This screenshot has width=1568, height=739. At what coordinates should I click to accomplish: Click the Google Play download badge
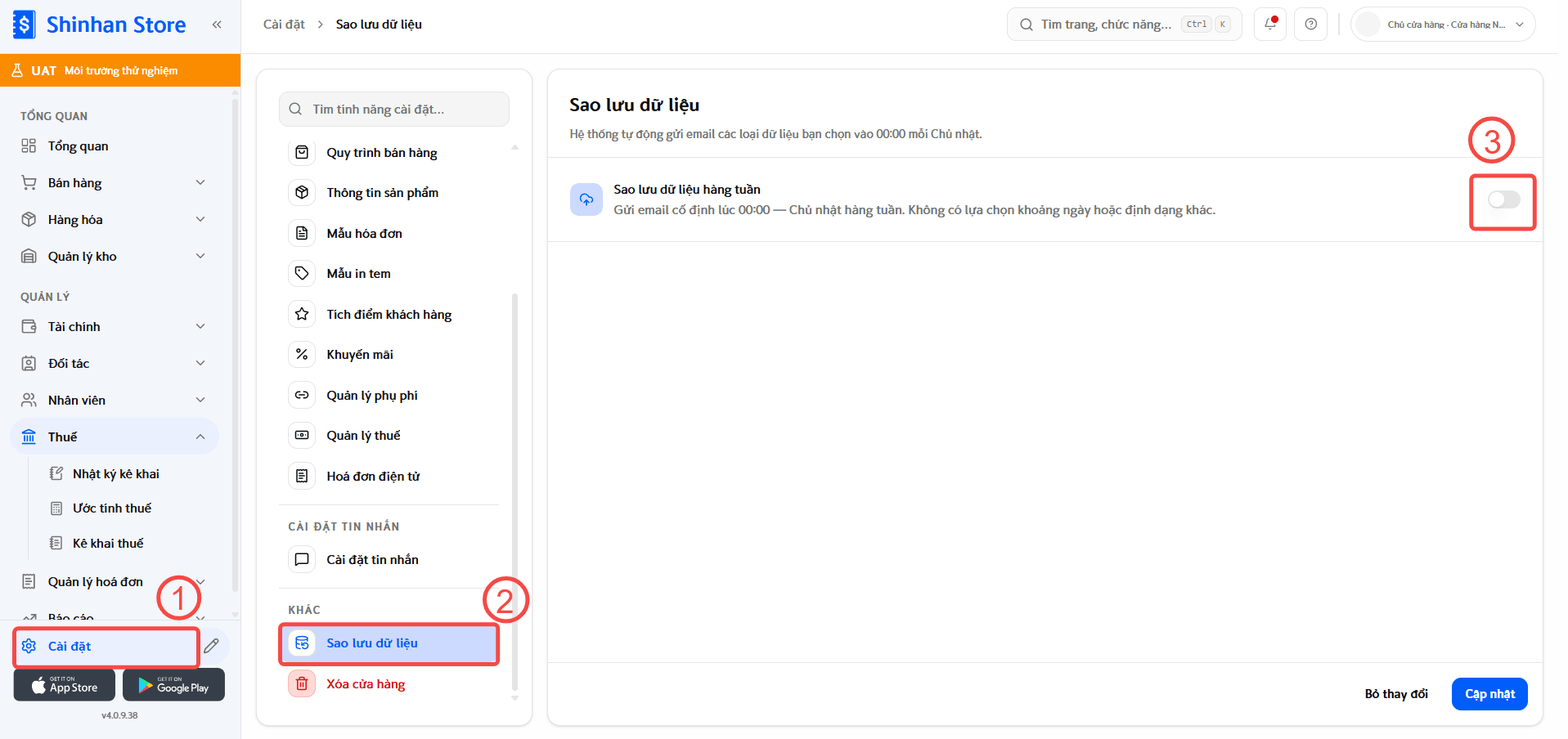click(173, 685)
